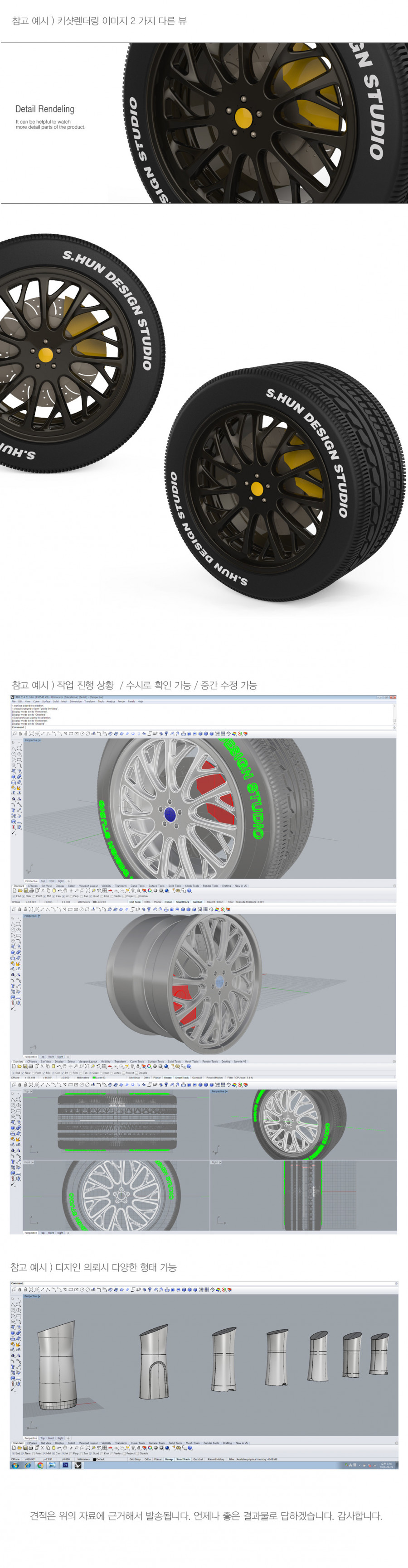Click the '참고 예시 ) 디자인 의뢰시 다양한 형태 가능' heading
The image size is (408, 1568).
(x=93, y=1267)
